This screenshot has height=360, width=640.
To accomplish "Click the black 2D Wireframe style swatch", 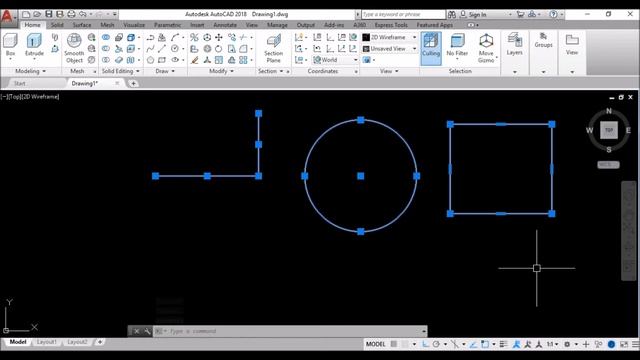I will point(366,37).
